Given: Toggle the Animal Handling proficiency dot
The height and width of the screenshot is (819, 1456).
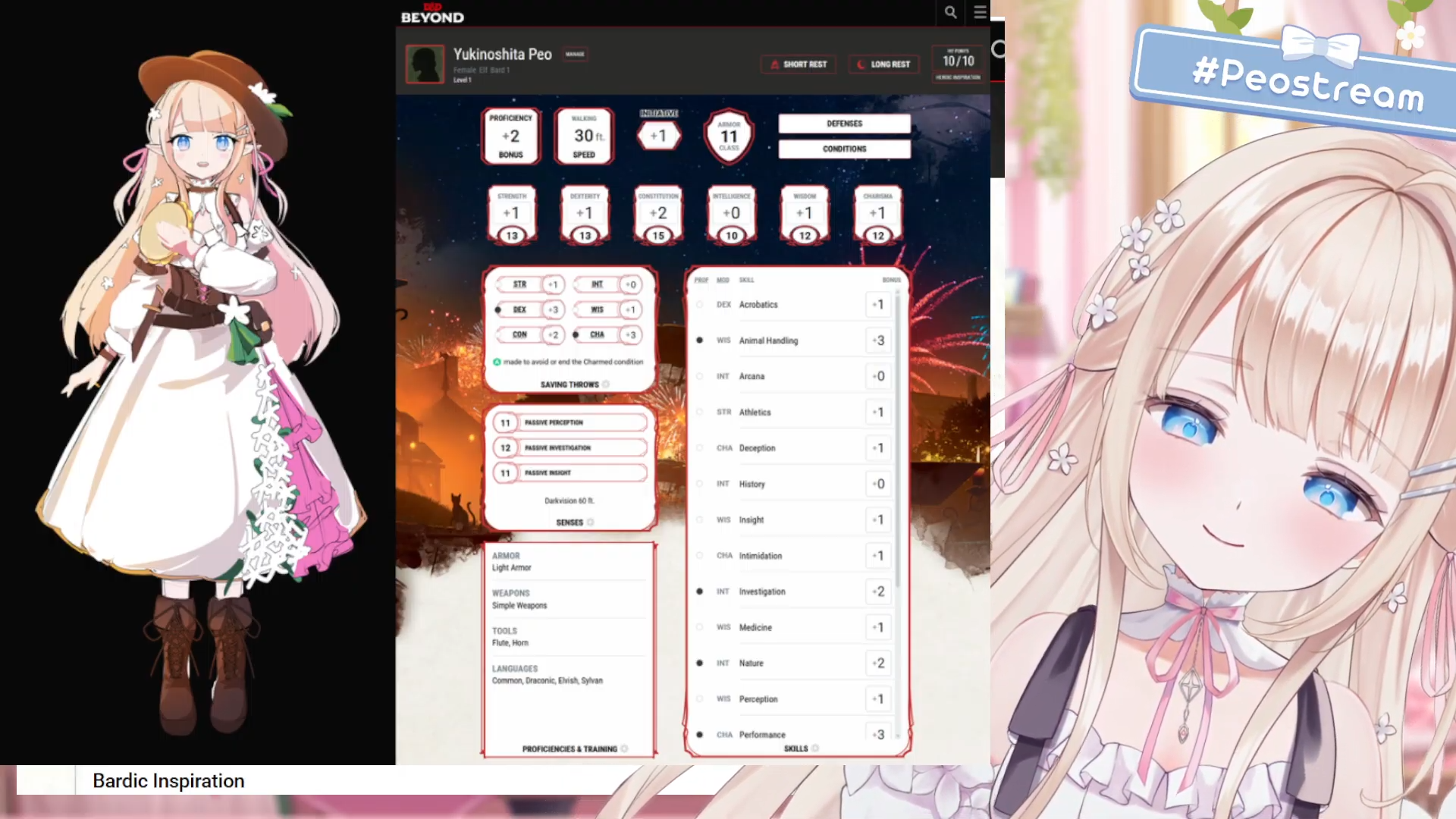Looking at the screenshot, I should click(699, 340).
